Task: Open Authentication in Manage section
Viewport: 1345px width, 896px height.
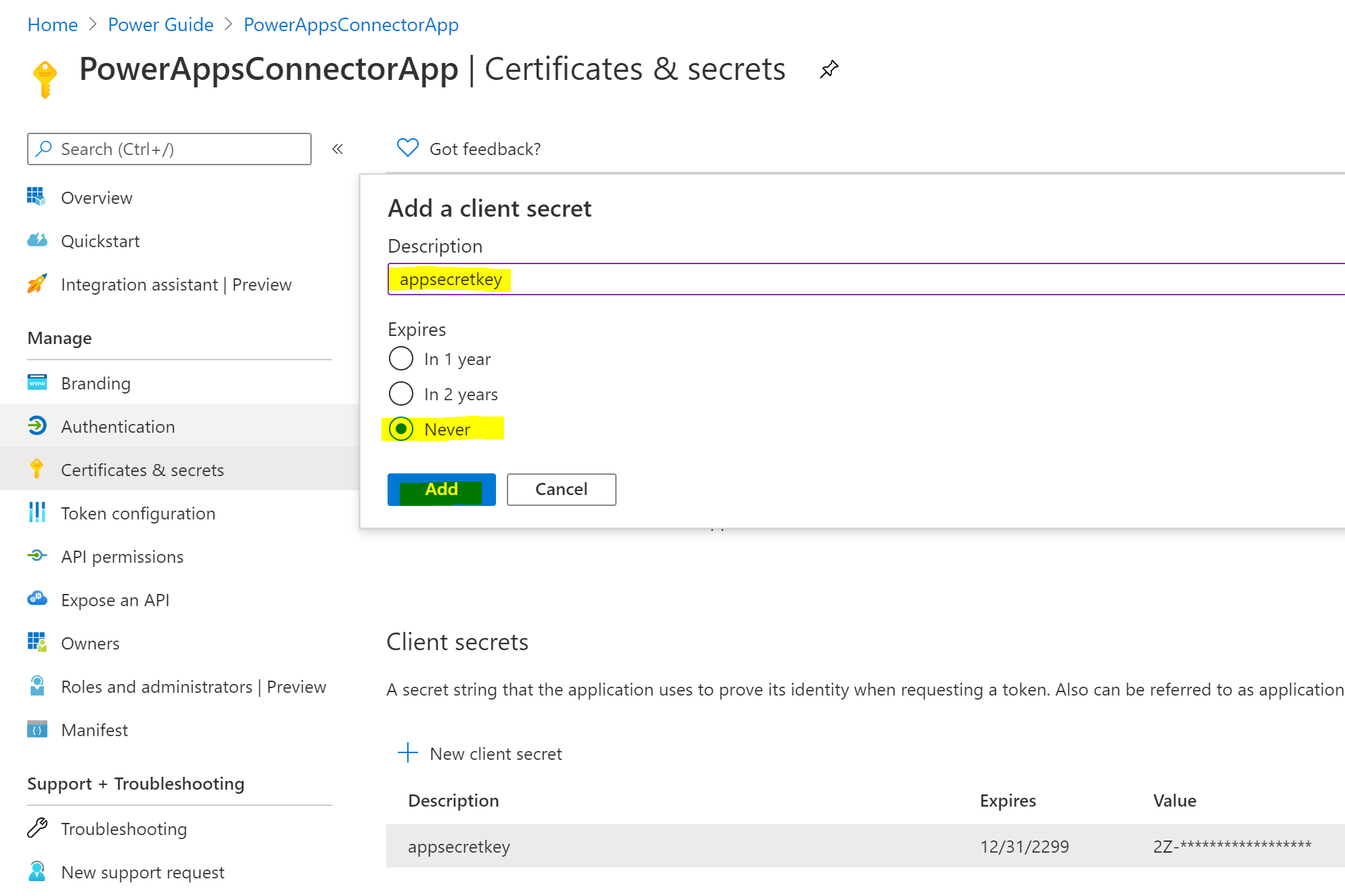Action: [118, 427]
